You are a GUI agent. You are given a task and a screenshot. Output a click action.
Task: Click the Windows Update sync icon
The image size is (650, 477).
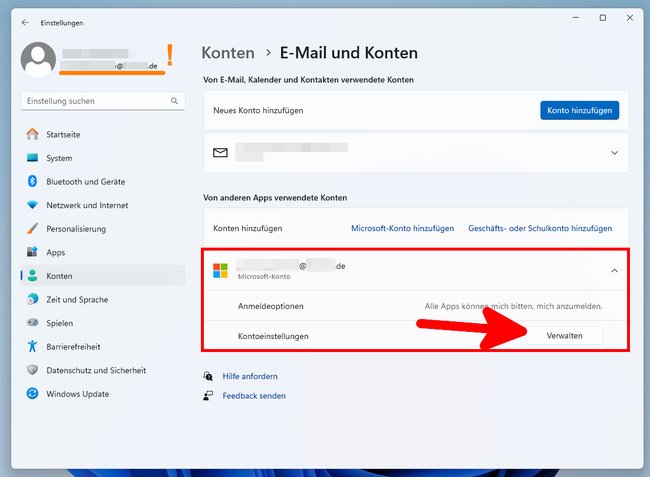pyautogui.click(x=32, y=393)
